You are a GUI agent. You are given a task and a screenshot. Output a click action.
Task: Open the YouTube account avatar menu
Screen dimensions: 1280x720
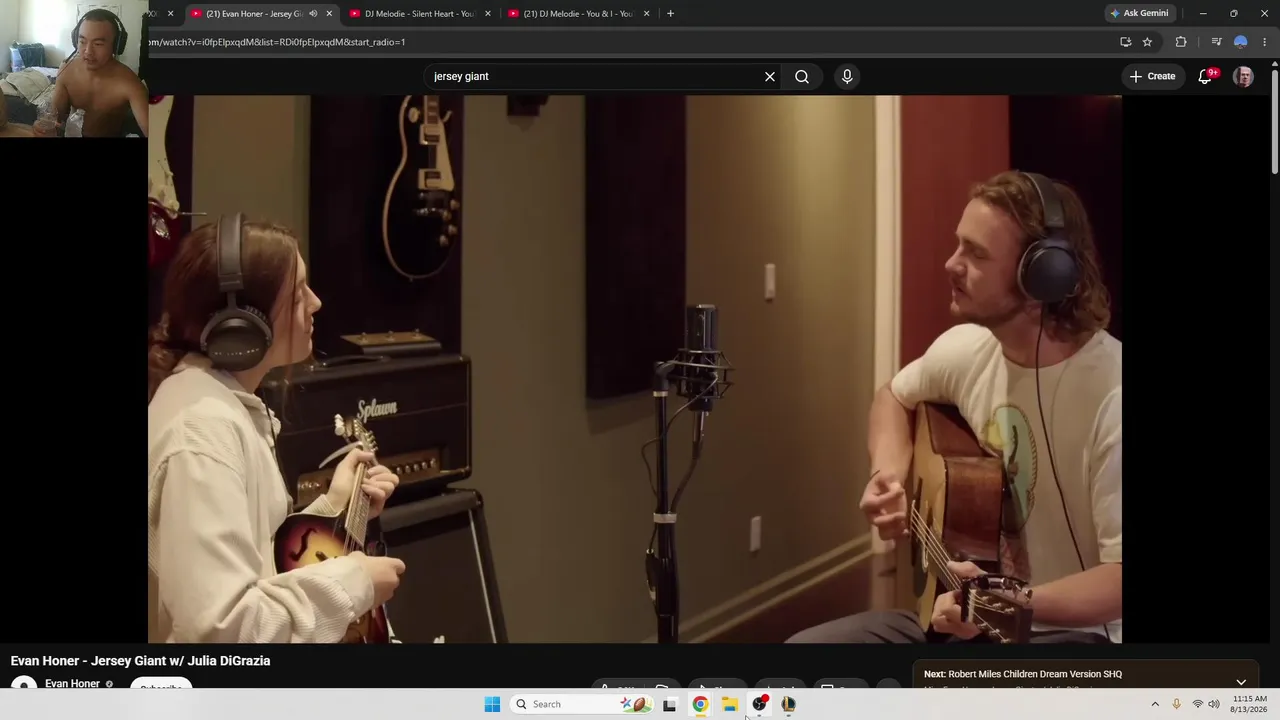[x=1243, y=76]
